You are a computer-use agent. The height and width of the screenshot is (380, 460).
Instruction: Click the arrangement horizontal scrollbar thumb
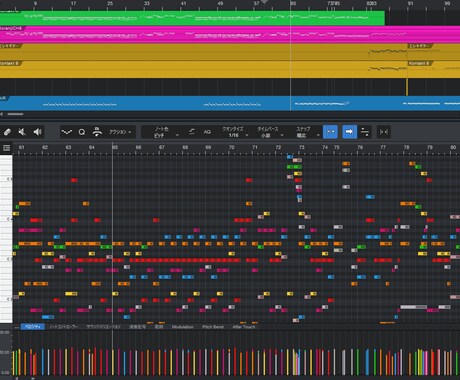[15, 114]
